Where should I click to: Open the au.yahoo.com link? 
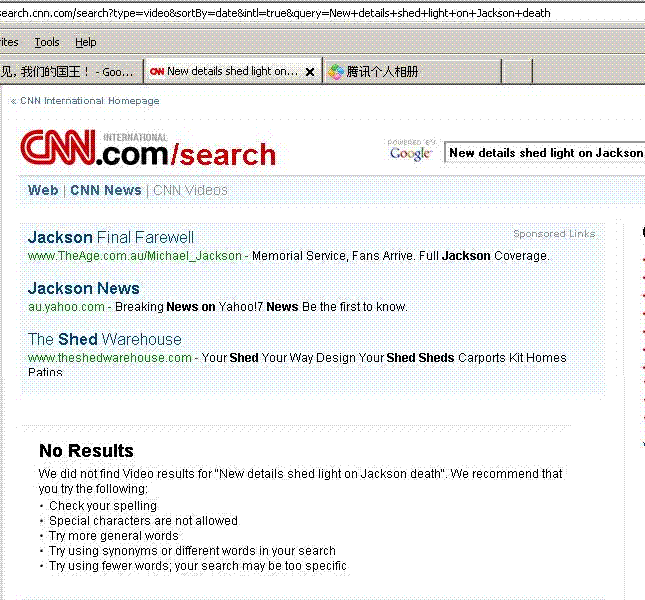pyautogui.click(x=66, y=307)
